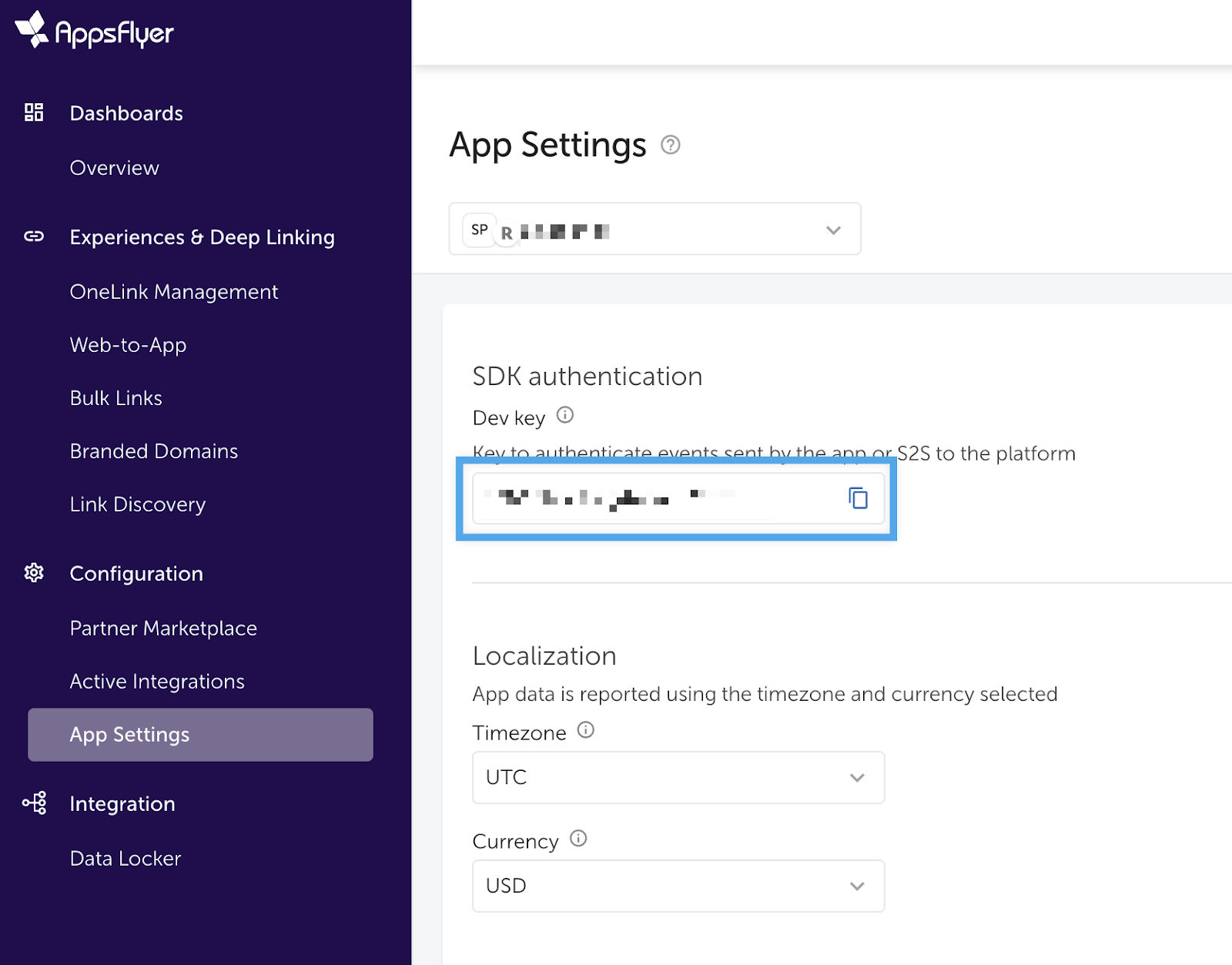Screen dimensions: 1232x965
Task: Click the Dashboards grid icon
Action: (34, 112)
